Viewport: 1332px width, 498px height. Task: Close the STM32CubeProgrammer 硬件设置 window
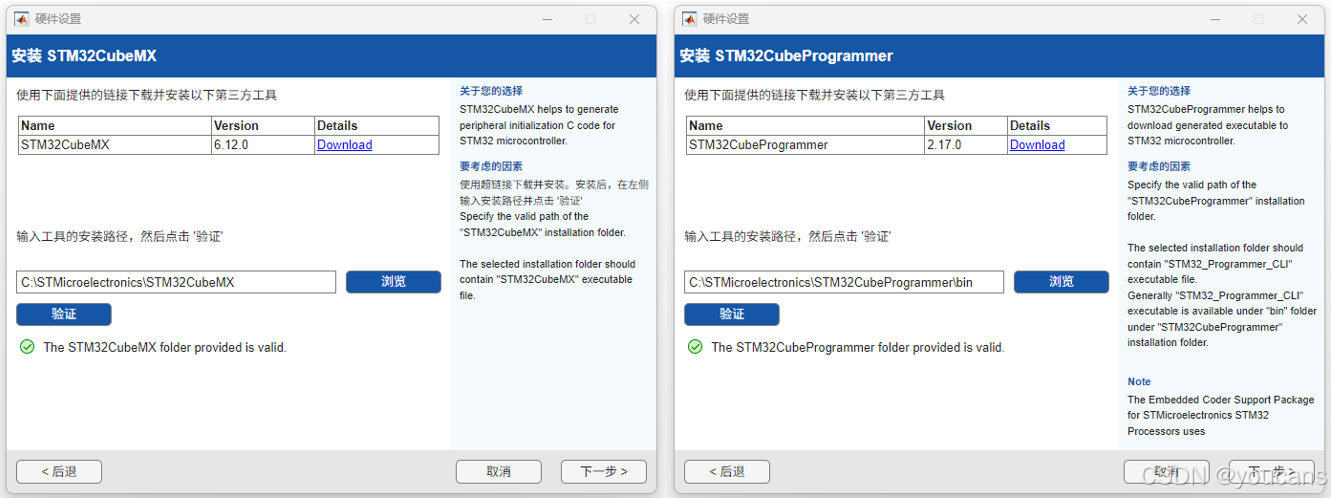click(1302, 19)
